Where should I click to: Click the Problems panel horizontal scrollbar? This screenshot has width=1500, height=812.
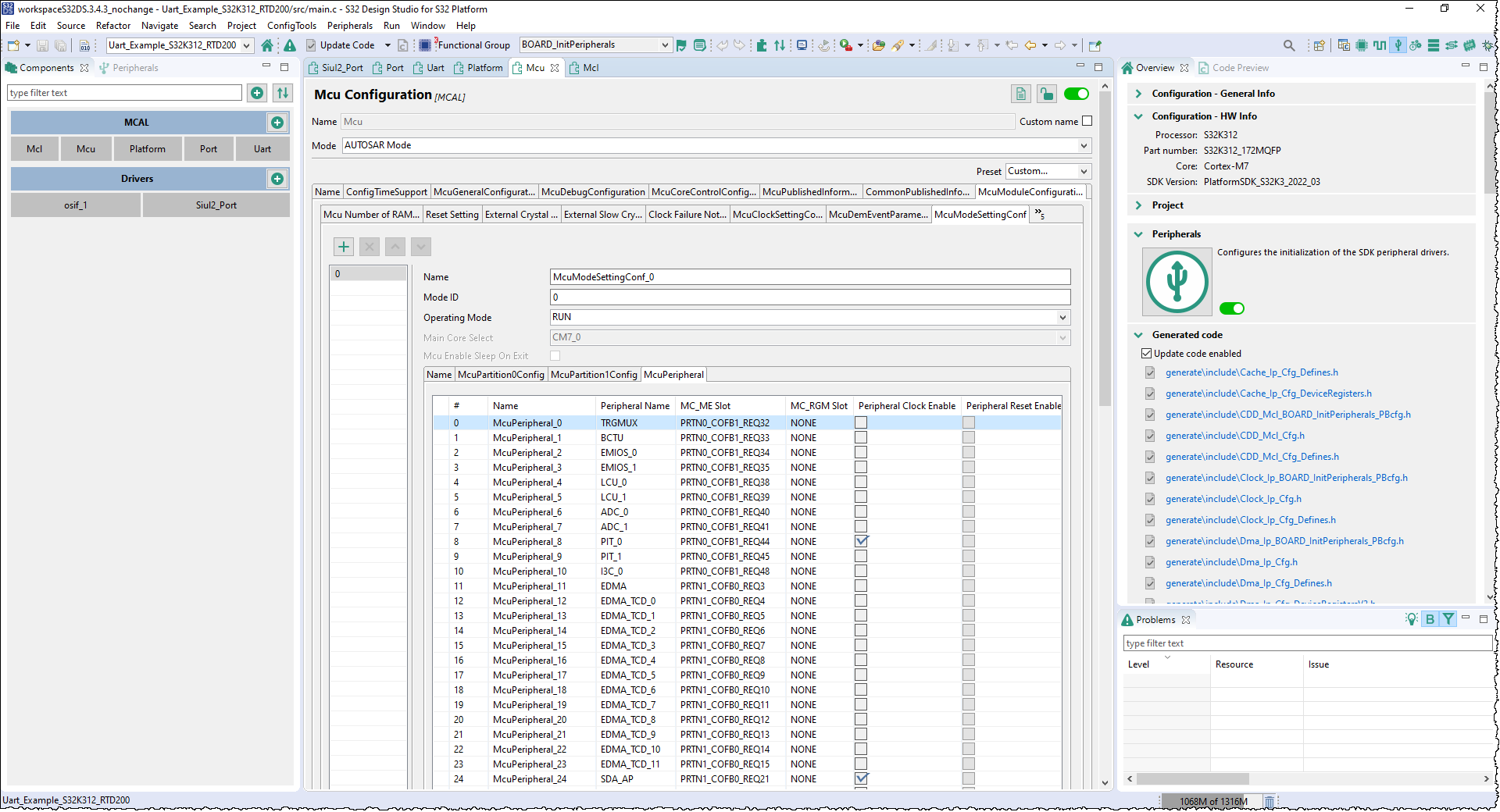pyautogui.click(x=1192, y=778)
